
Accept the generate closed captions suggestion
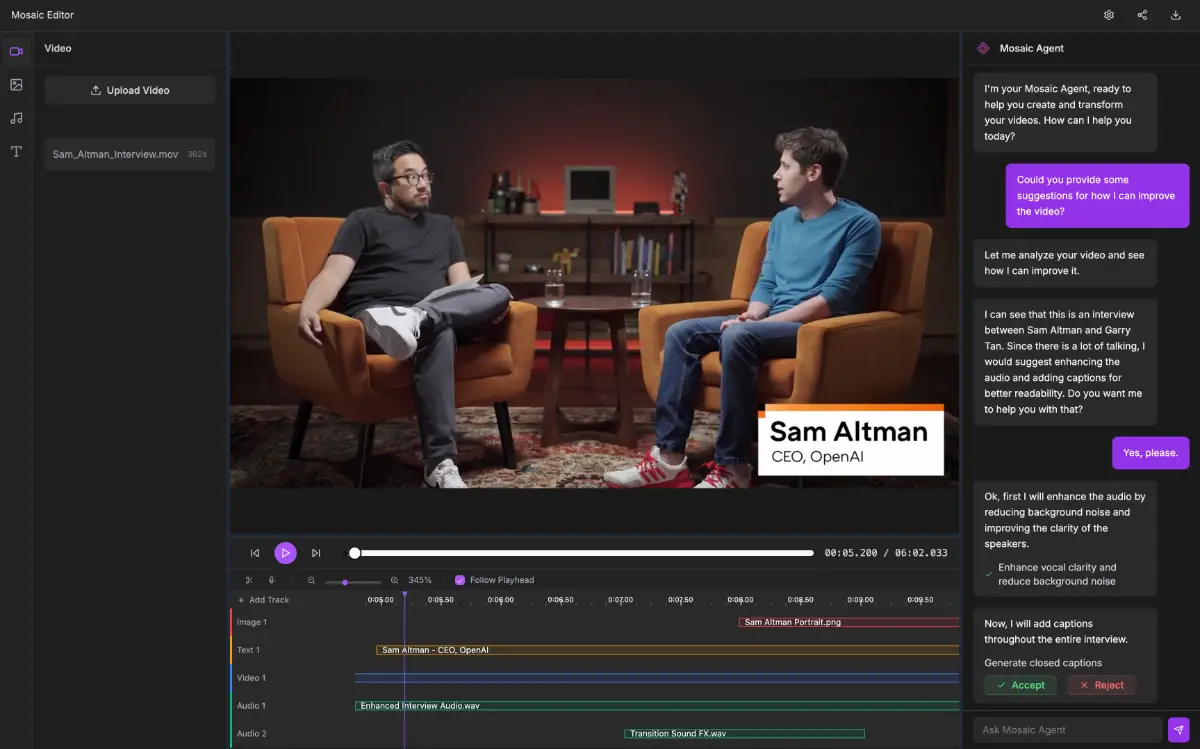tap(1020, 685)
